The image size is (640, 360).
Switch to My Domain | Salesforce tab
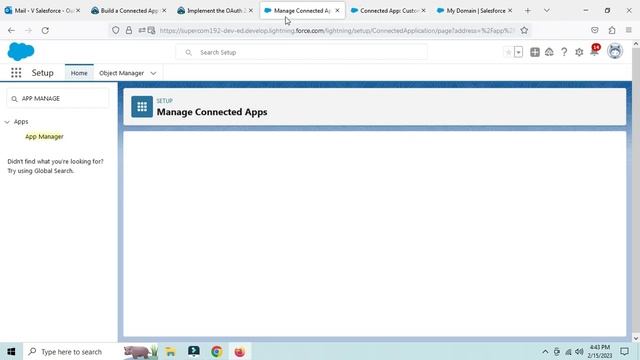[x=475, y=11]
